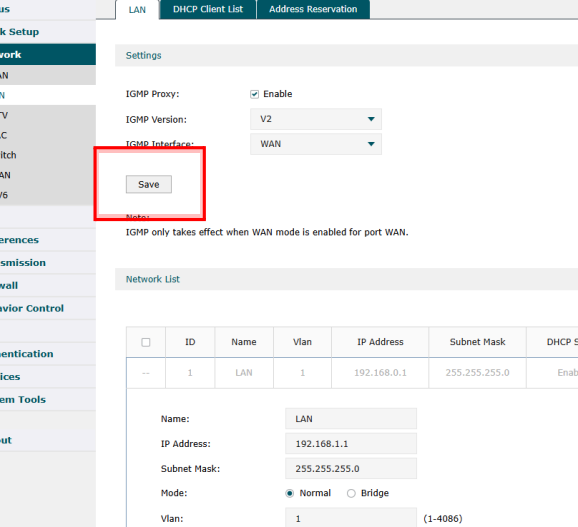Select the LAN row in Network List
The image size is (578, 527).
(352, 373)
